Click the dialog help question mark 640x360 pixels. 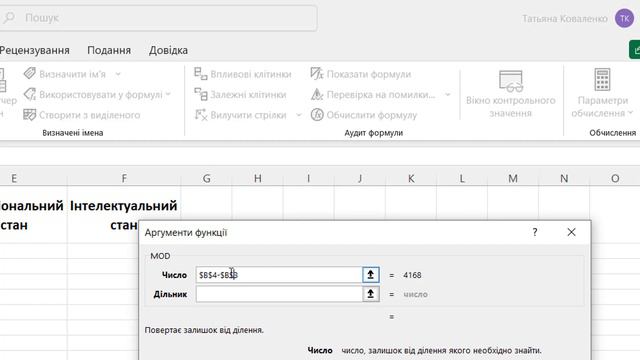(535, 232)
